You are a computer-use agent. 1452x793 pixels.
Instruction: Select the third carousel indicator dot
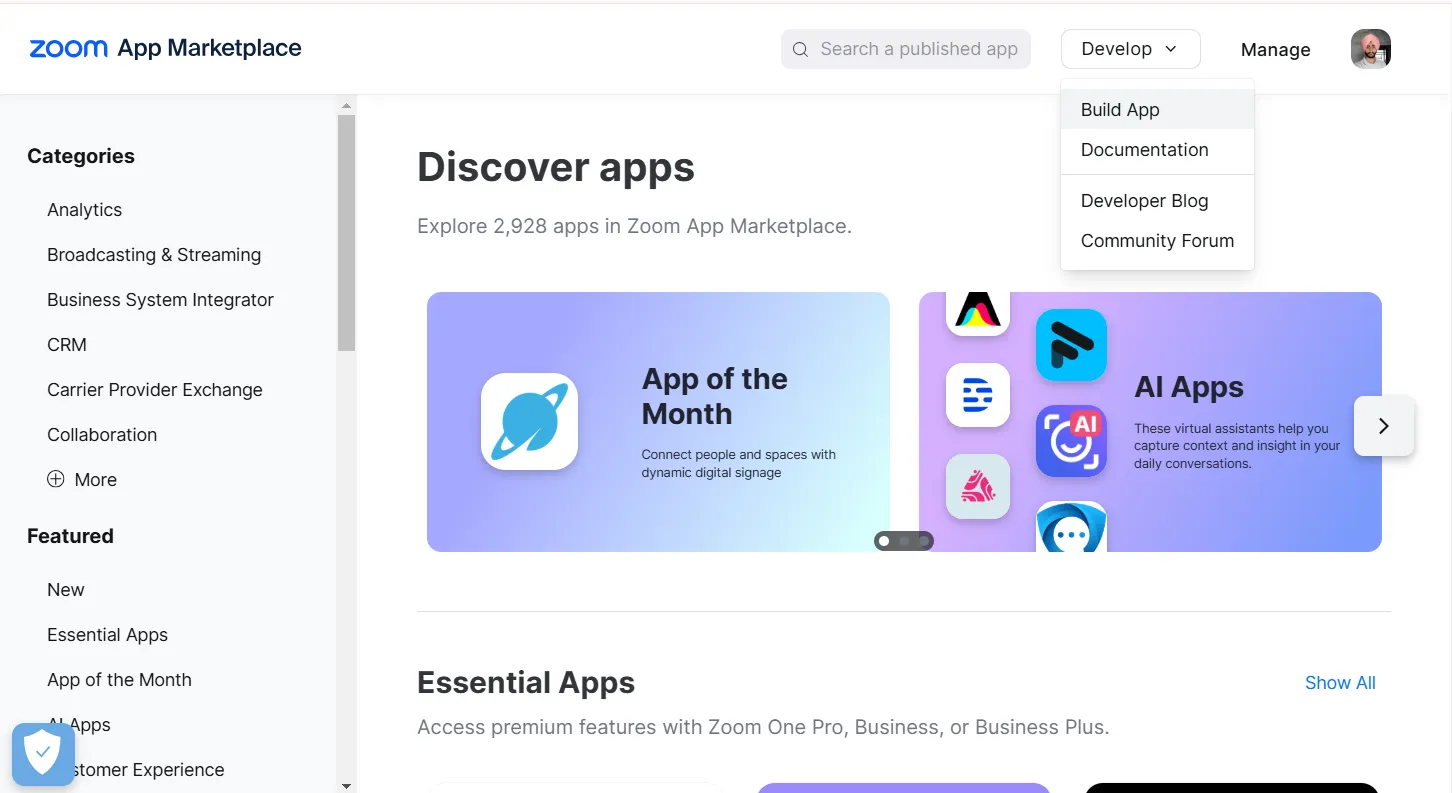pos(924,541)
